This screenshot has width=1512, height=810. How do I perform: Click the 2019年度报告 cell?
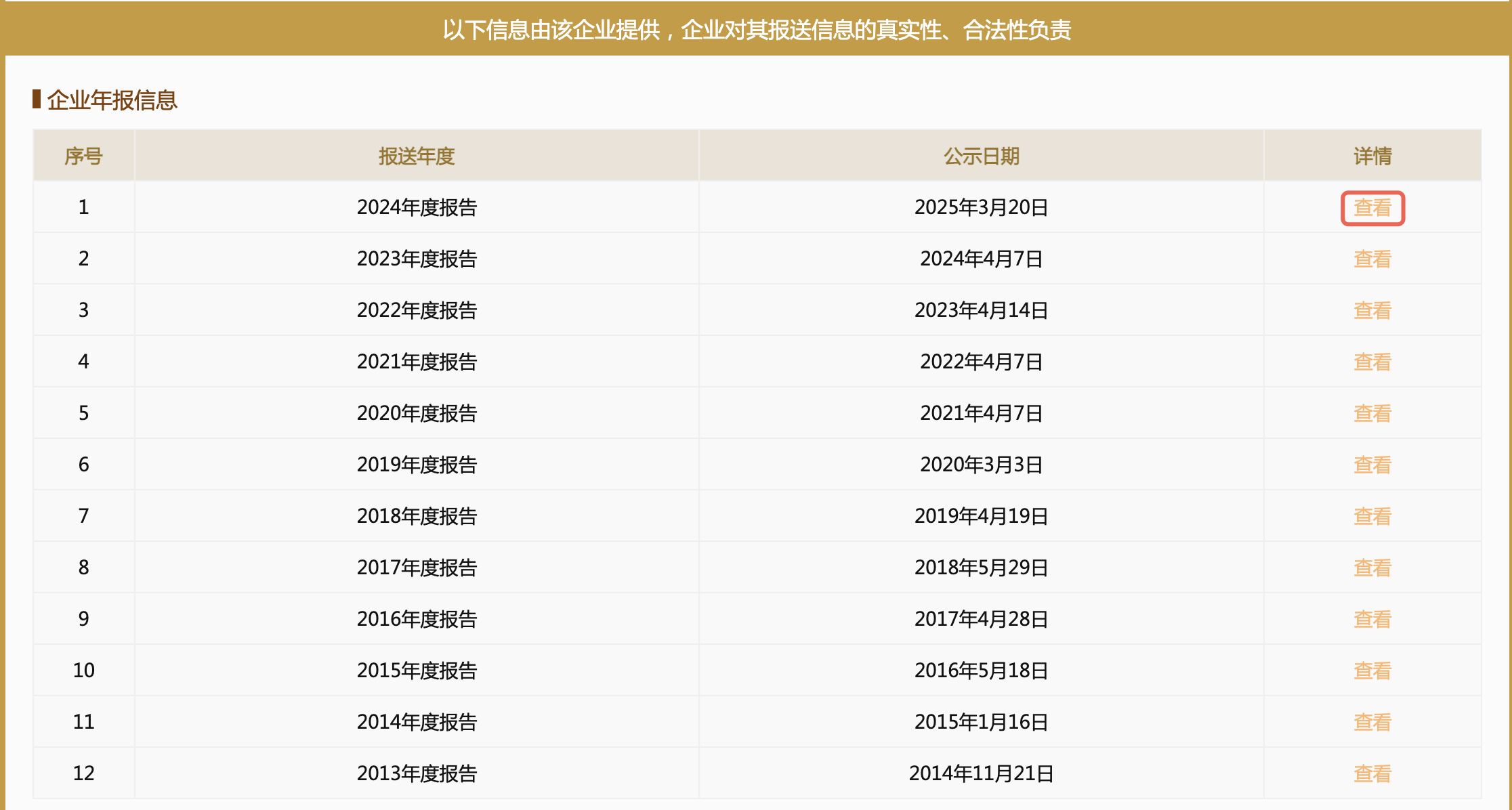417,465
